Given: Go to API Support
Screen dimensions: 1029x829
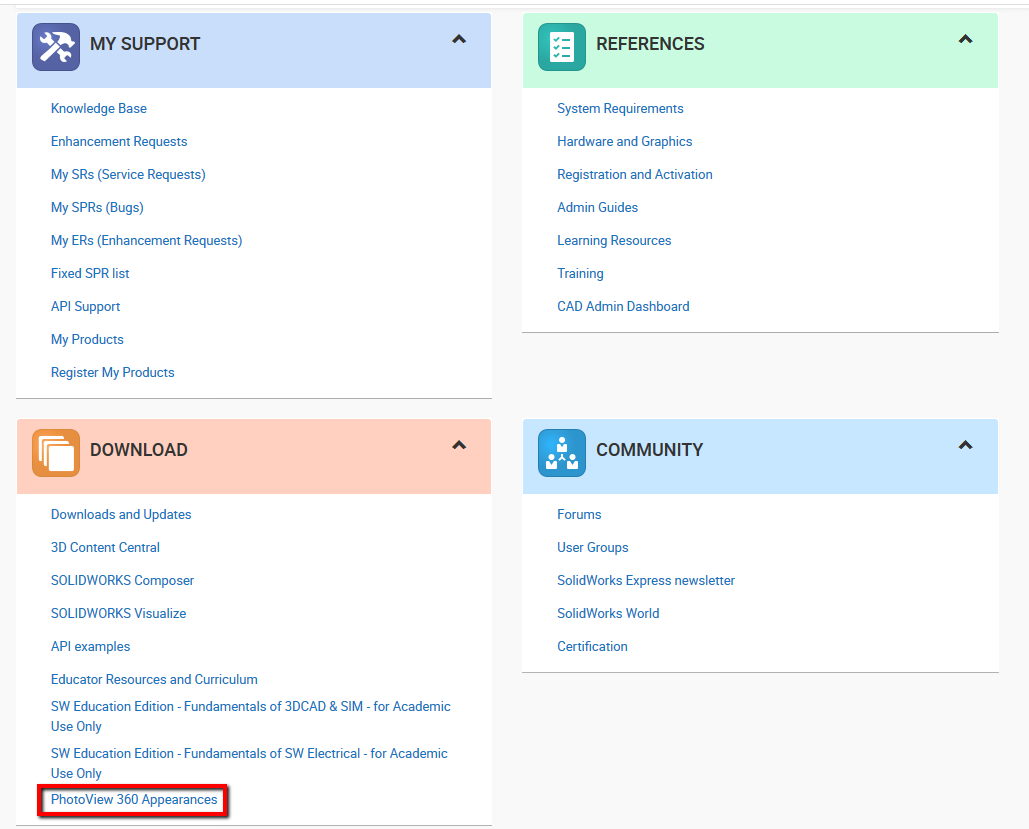Looking at the screenshot, I should click(x=85, y=307).
